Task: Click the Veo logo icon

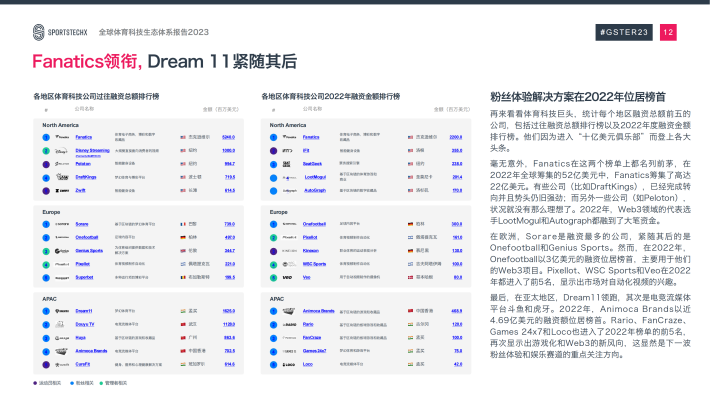Action: (x=288, y=277)
